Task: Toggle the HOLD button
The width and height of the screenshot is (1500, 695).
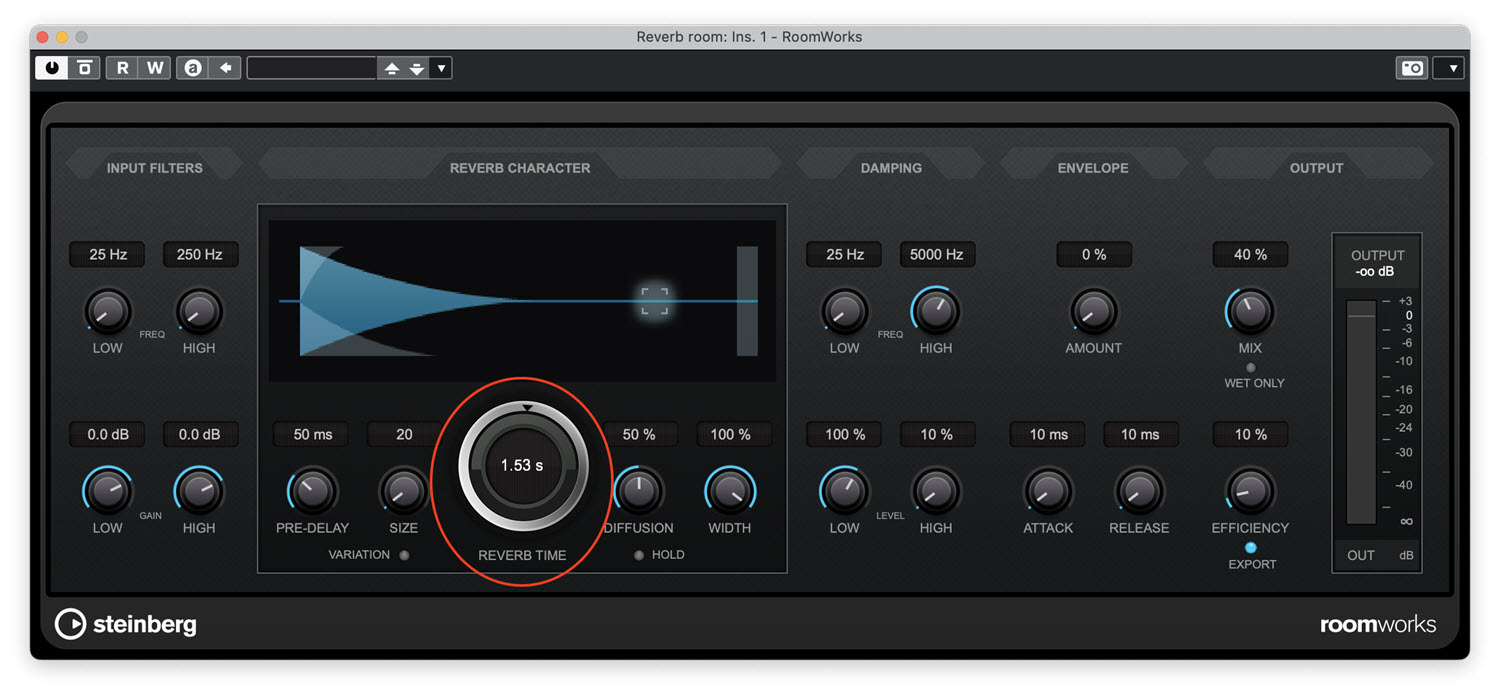Action: [x=639, y=555]
